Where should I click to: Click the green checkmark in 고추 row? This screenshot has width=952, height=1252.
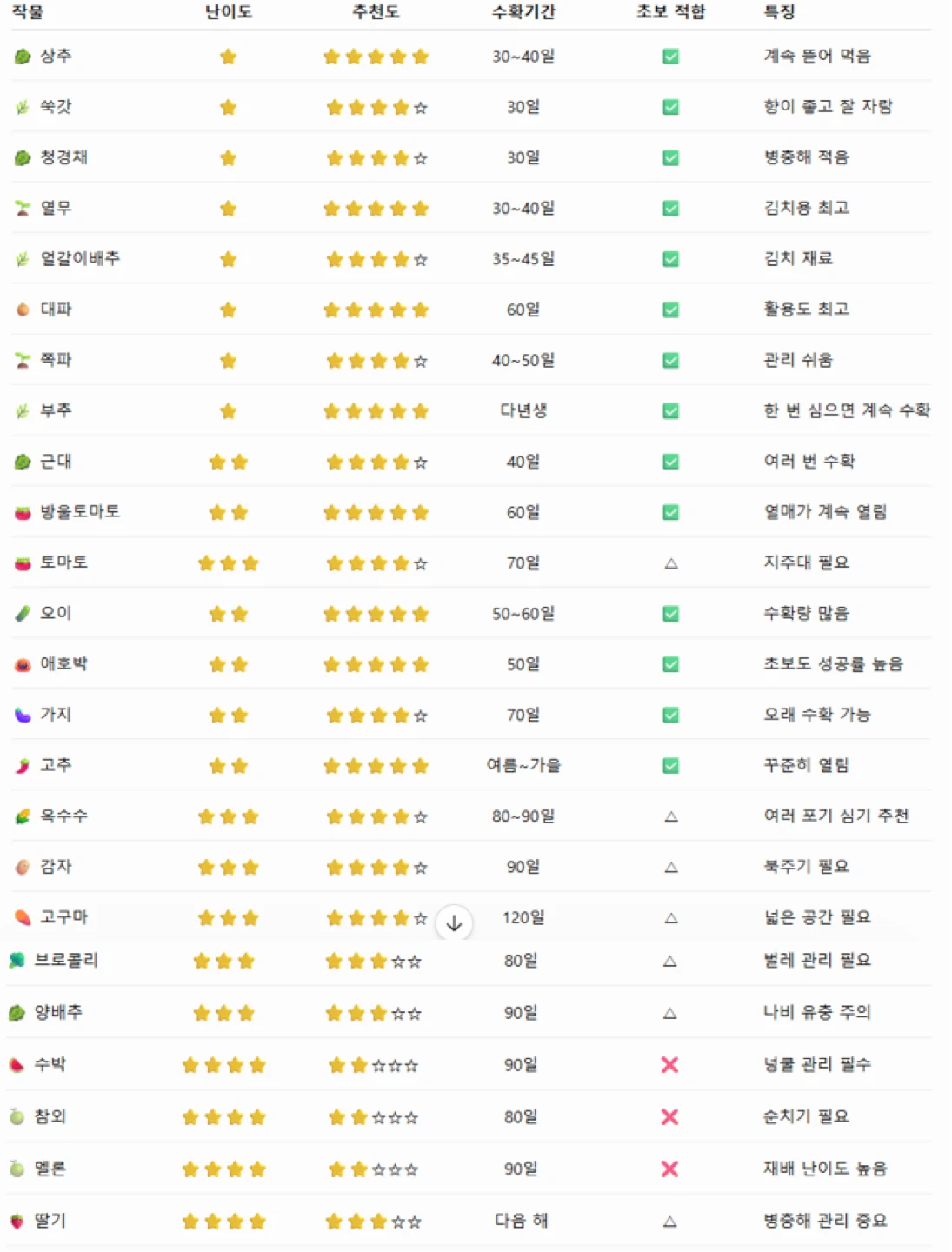click(670, 766)
